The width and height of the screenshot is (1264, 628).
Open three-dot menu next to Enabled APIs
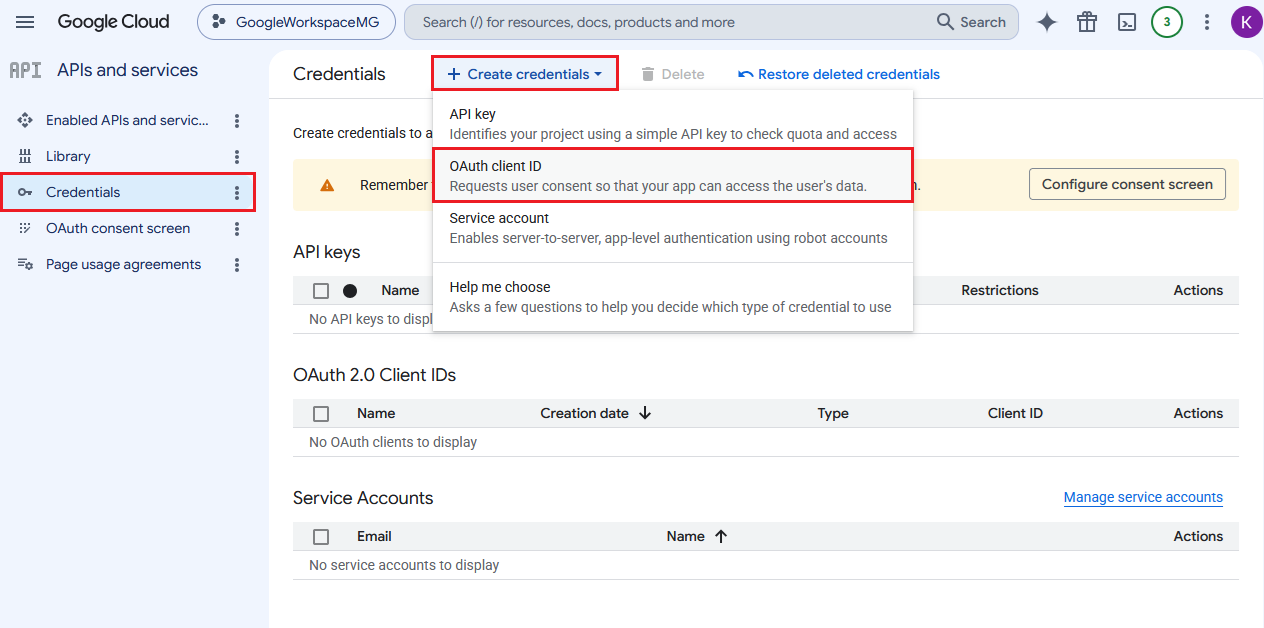(237, 121)
